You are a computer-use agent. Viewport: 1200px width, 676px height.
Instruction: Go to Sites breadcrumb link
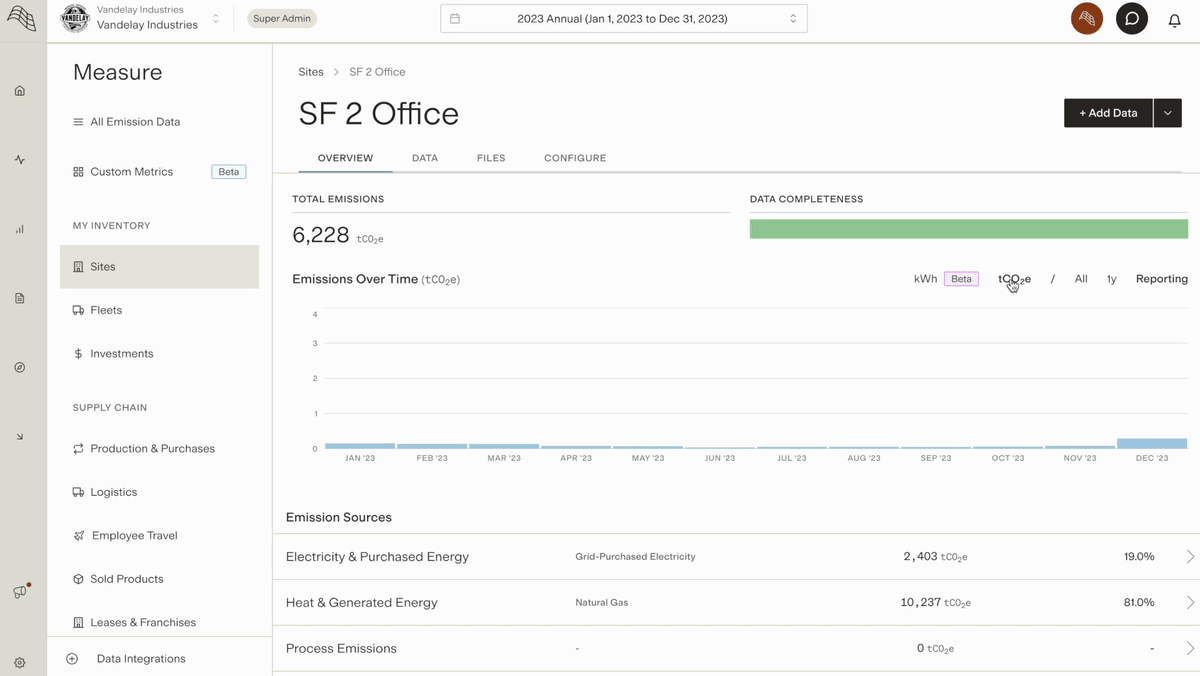(311, 72)
